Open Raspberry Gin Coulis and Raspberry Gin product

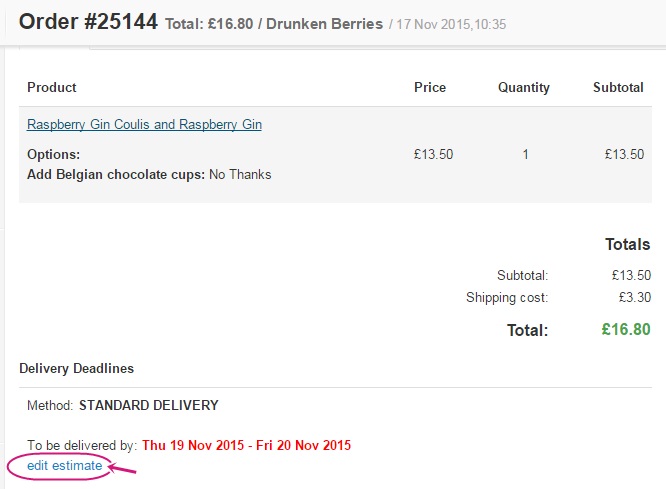point(144,125)
